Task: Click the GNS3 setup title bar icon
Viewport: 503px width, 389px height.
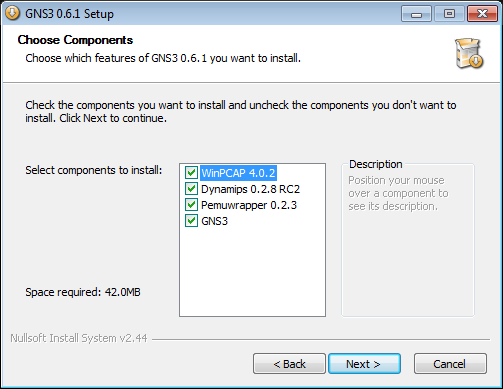Action: coord(12,13)
